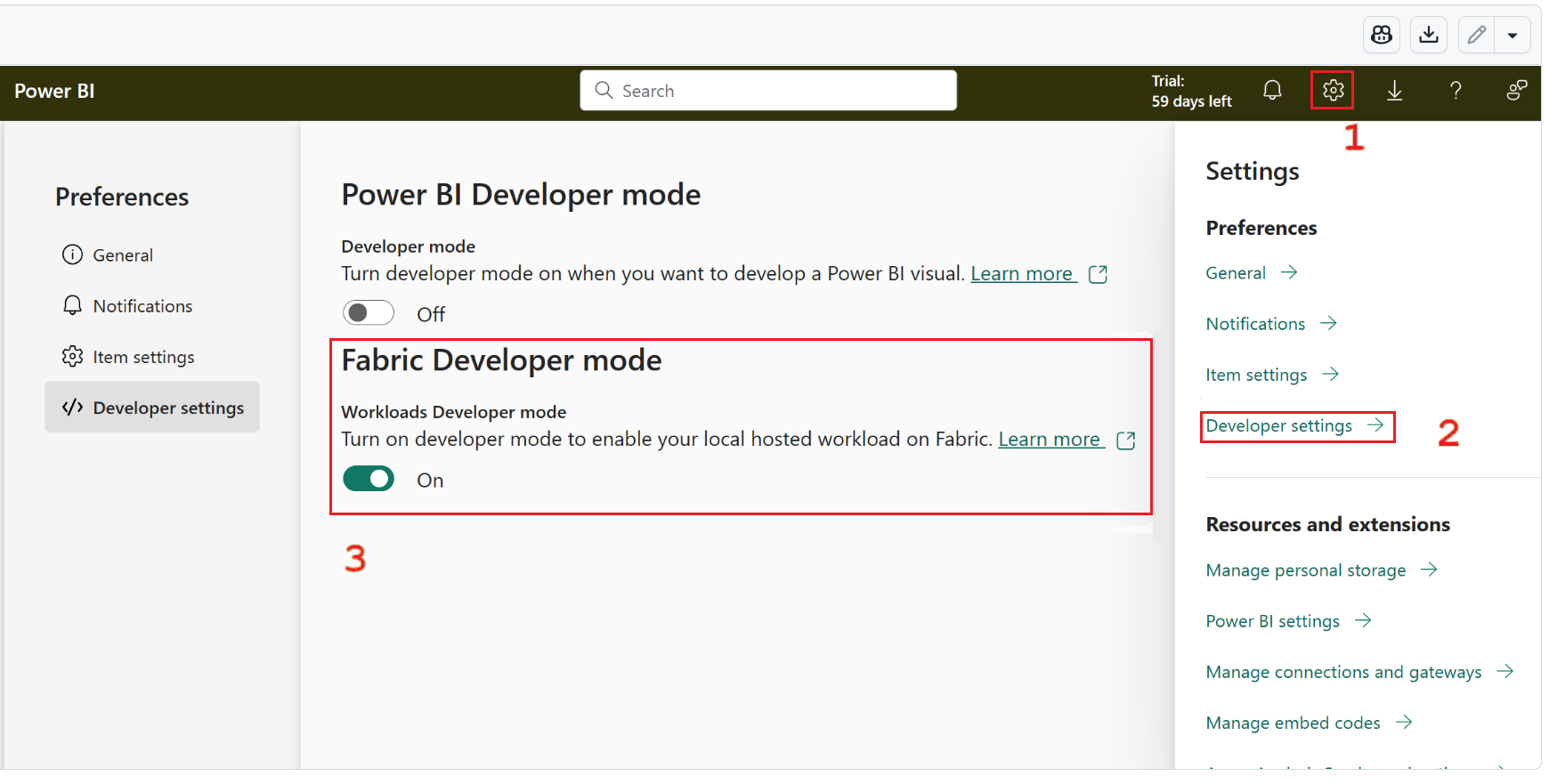Expand the dropdown arrow beside the pencil

(x=1513, y=36)
